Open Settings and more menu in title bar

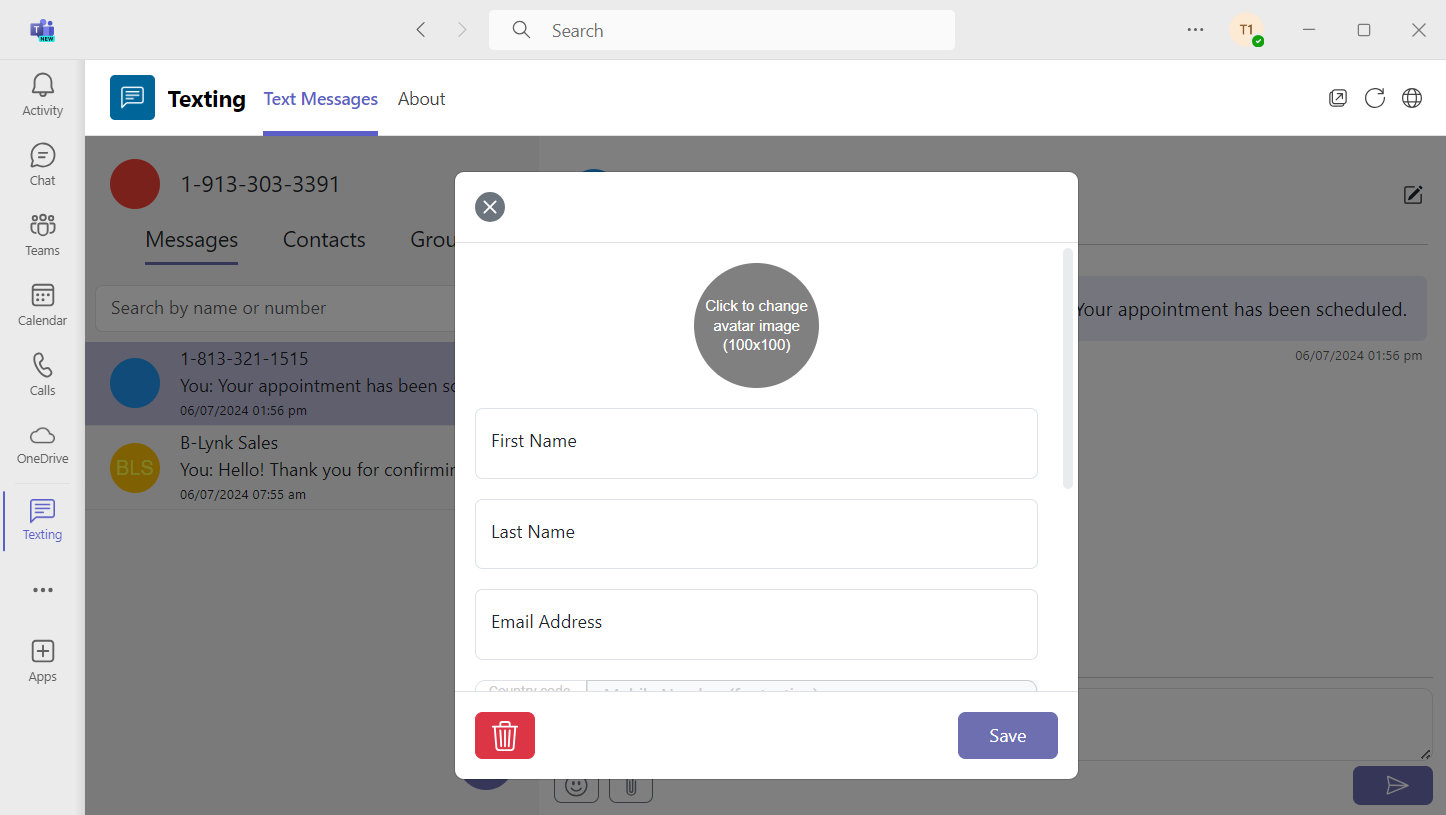pyautogui.click(x=1195, y=30)
